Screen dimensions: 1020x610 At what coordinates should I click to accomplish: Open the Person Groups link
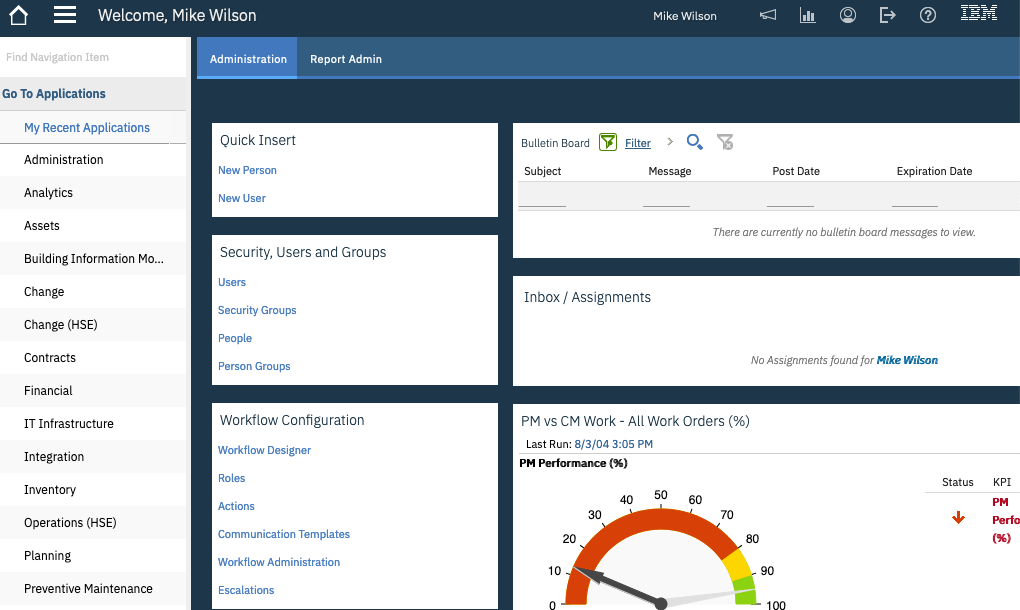[254, 365]
